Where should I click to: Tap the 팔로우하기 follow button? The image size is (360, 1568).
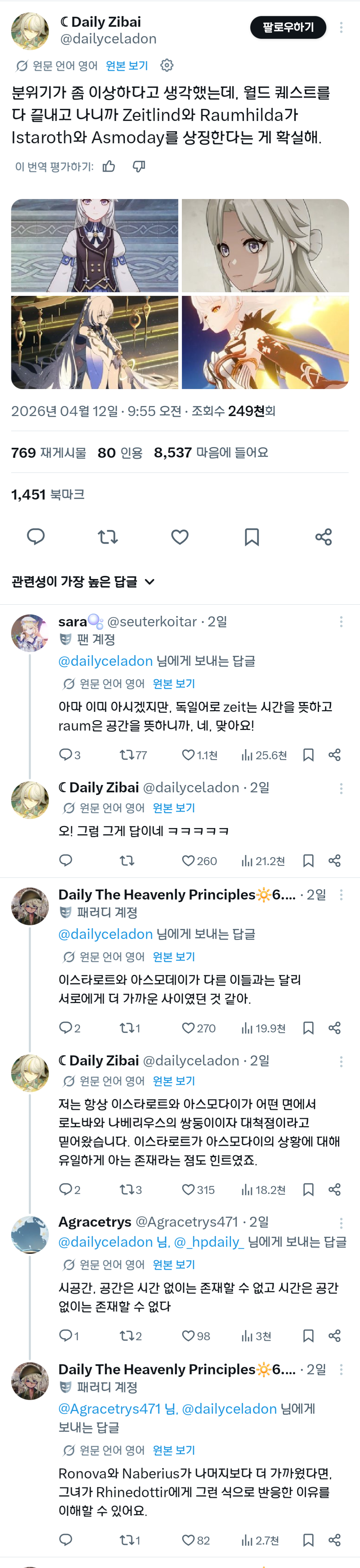click(x=288, y=27)
